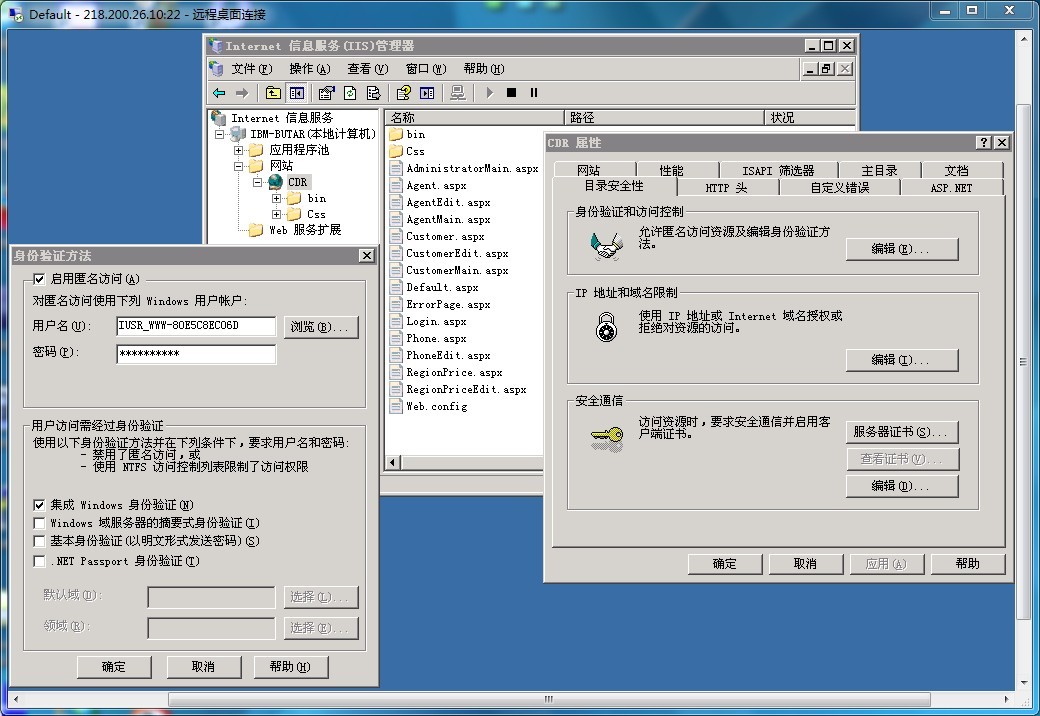
Task: Click 确定 in authentication methods dialog
Action: click(x=113, y=667)
